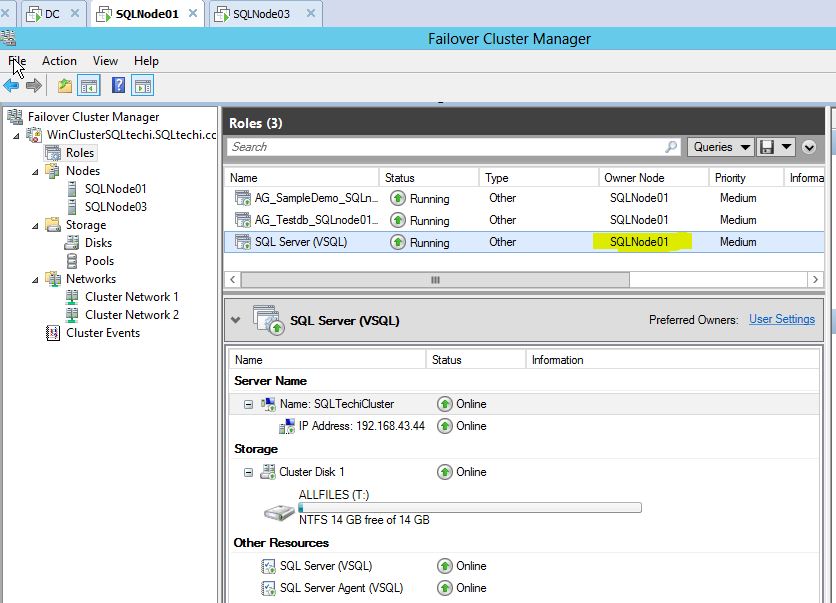Click the Cluster Network 1 icon in the tree

(71, 297)
